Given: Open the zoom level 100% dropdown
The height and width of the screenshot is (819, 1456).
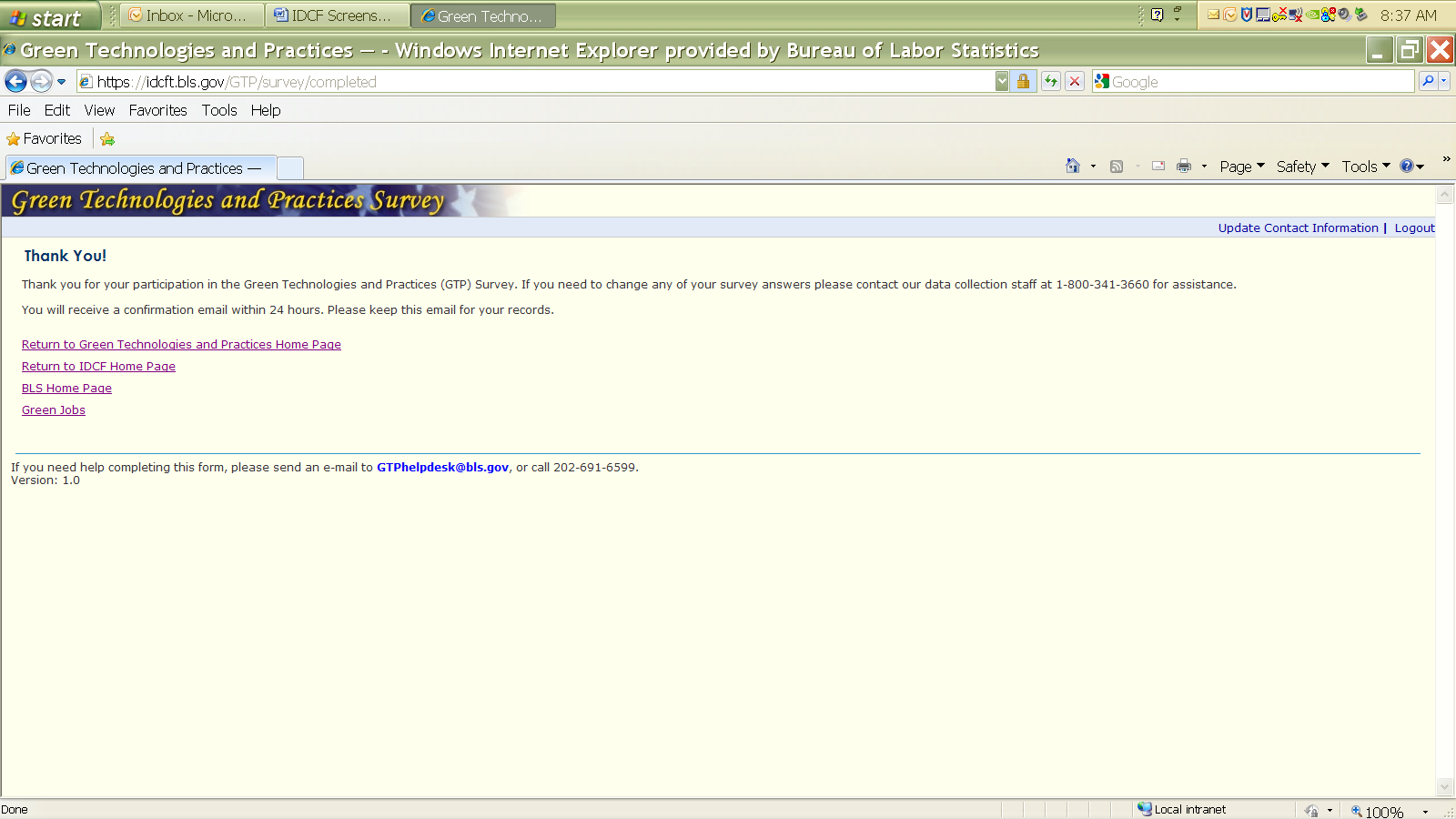Looking at the screenshot, I should (x=1425, y=811).
